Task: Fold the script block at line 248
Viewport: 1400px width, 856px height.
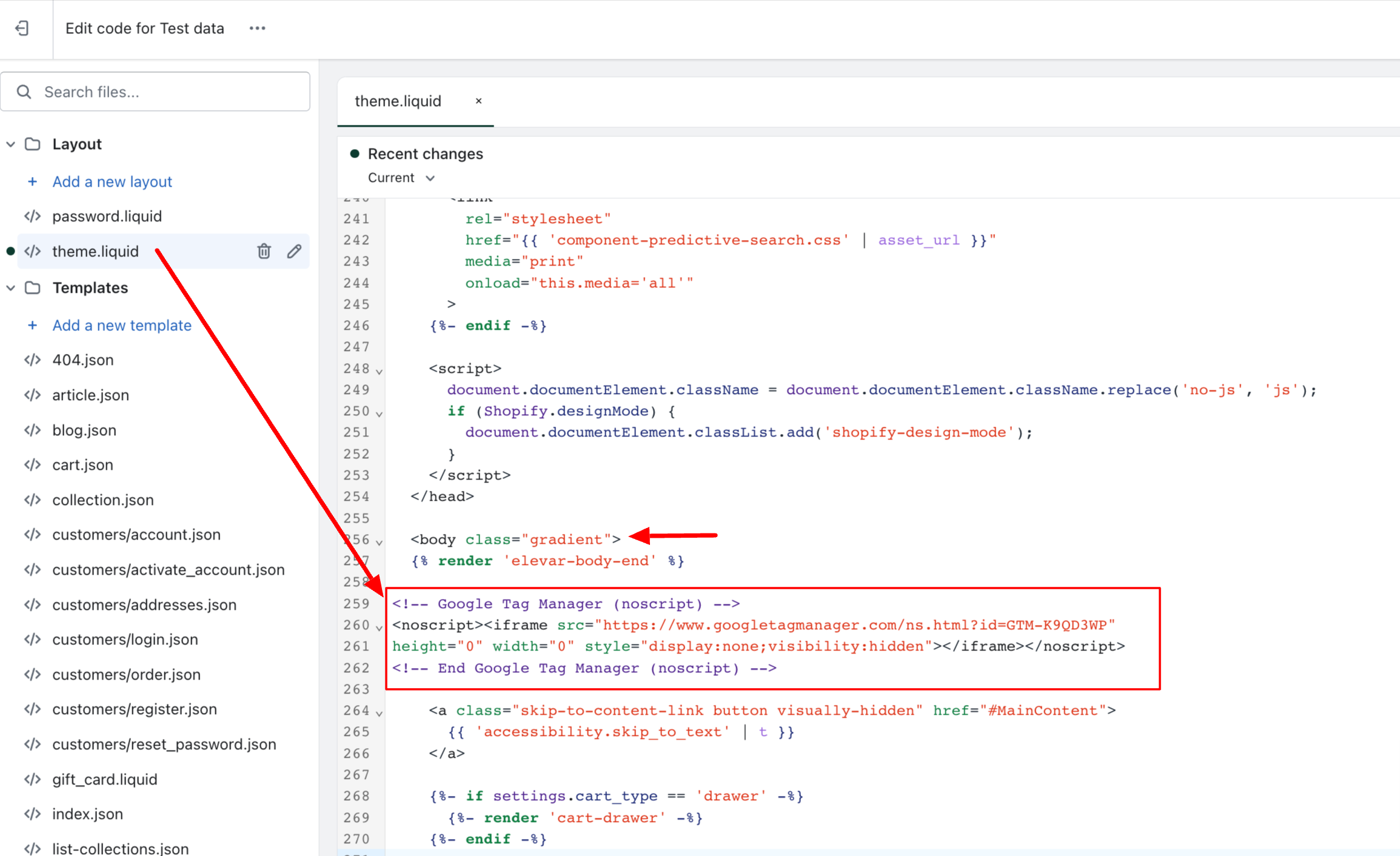Action: 379,371
